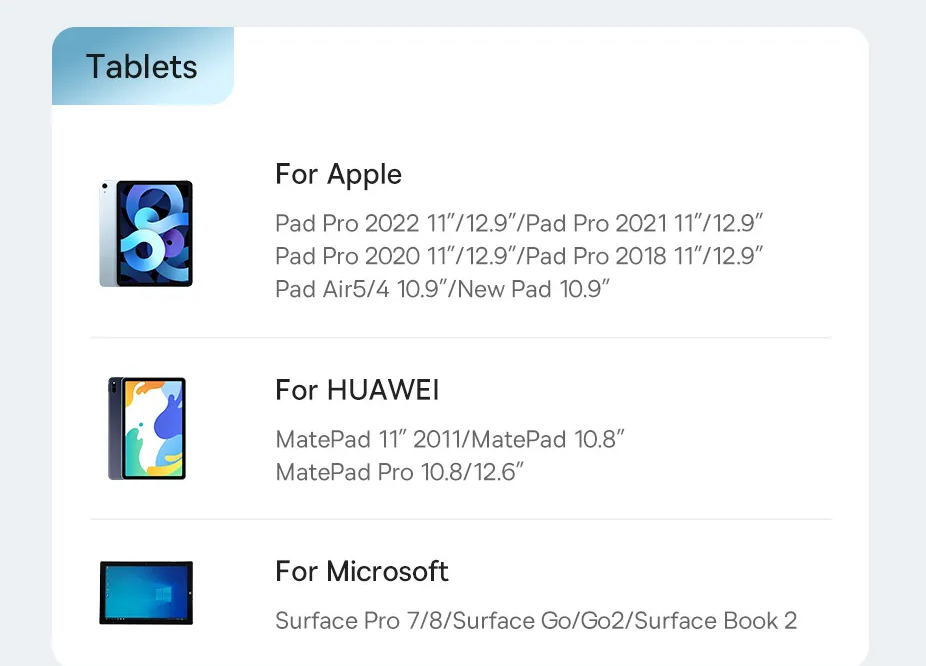Click the colorful wallpaper on MatePad screen
926x666 pixels.
pyautogui.click(x=154, y=428)
